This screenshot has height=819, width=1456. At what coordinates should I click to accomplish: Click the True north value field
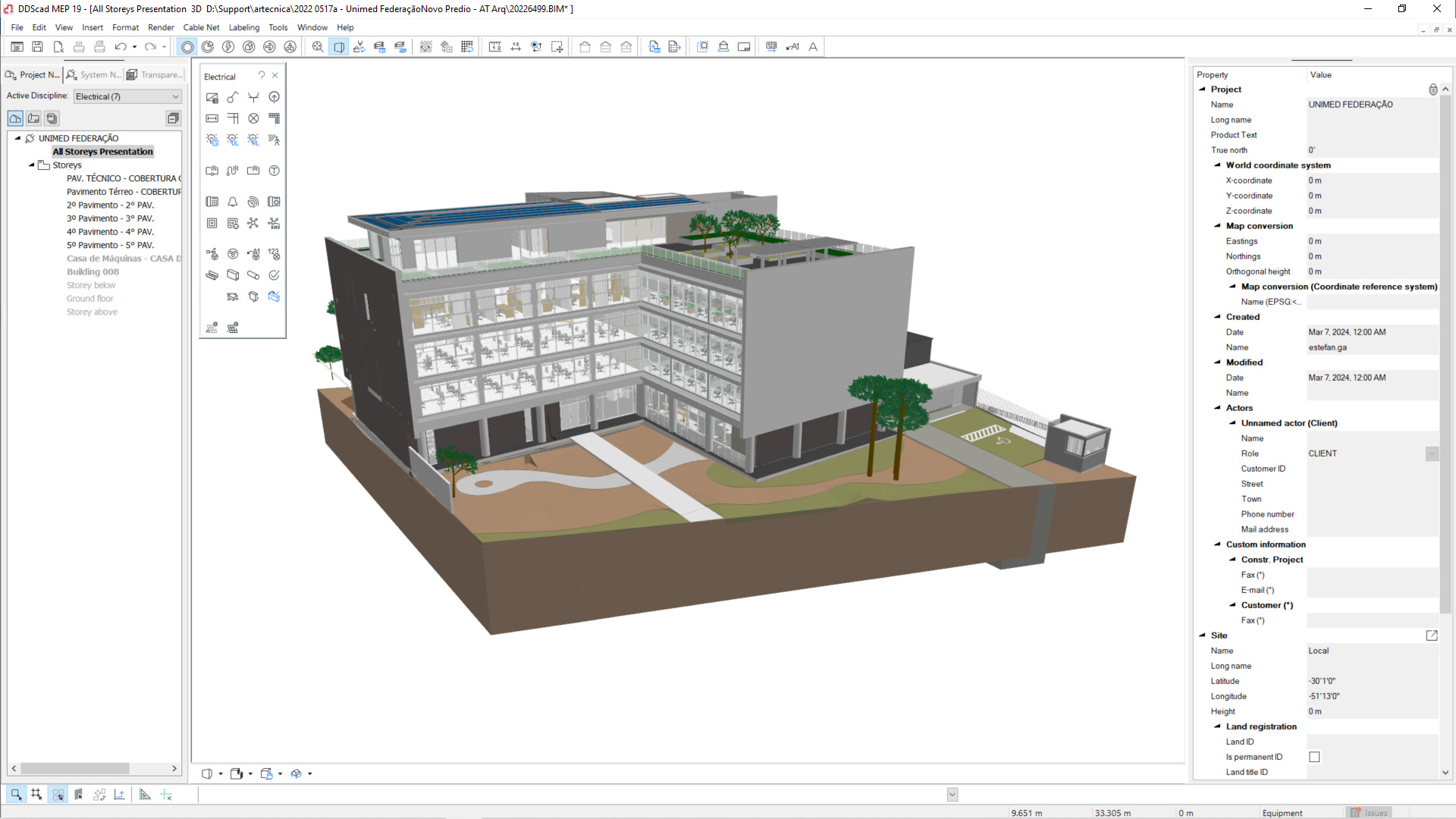[x=1371, y=150]
